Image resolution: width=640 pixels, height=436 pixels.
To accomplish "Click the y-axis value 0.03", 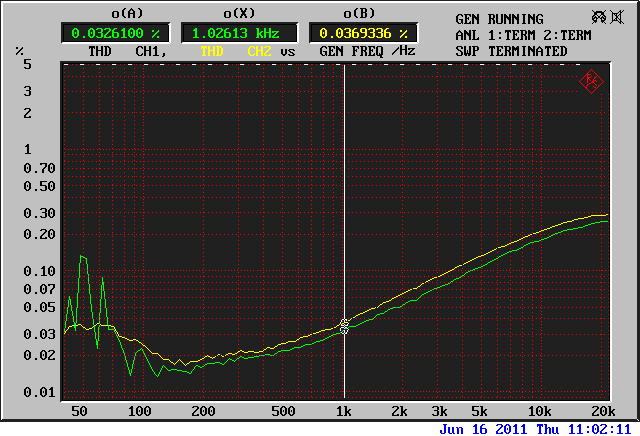I will (39, 334).
